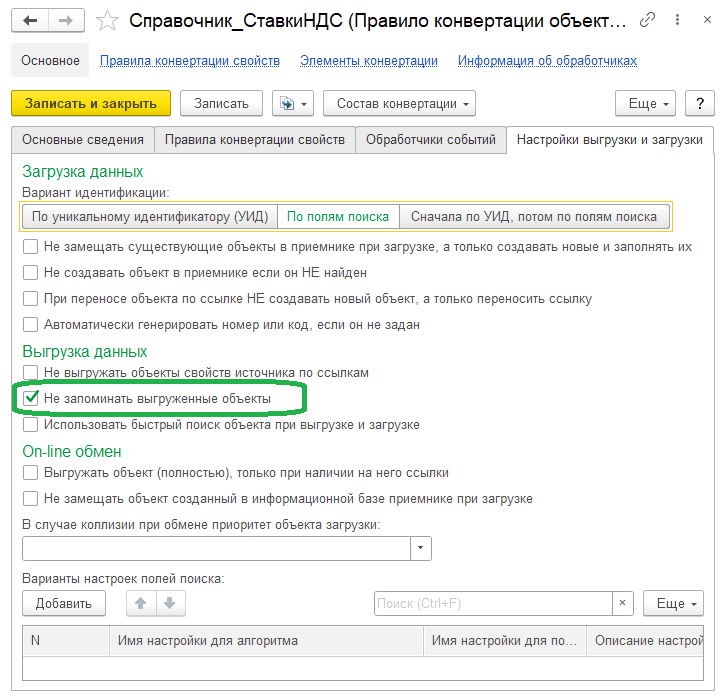The height and width of the screenshot is (700, 725).
Task: Expand the lower 'Еще' menu near search
Action: tap(673, 603)
